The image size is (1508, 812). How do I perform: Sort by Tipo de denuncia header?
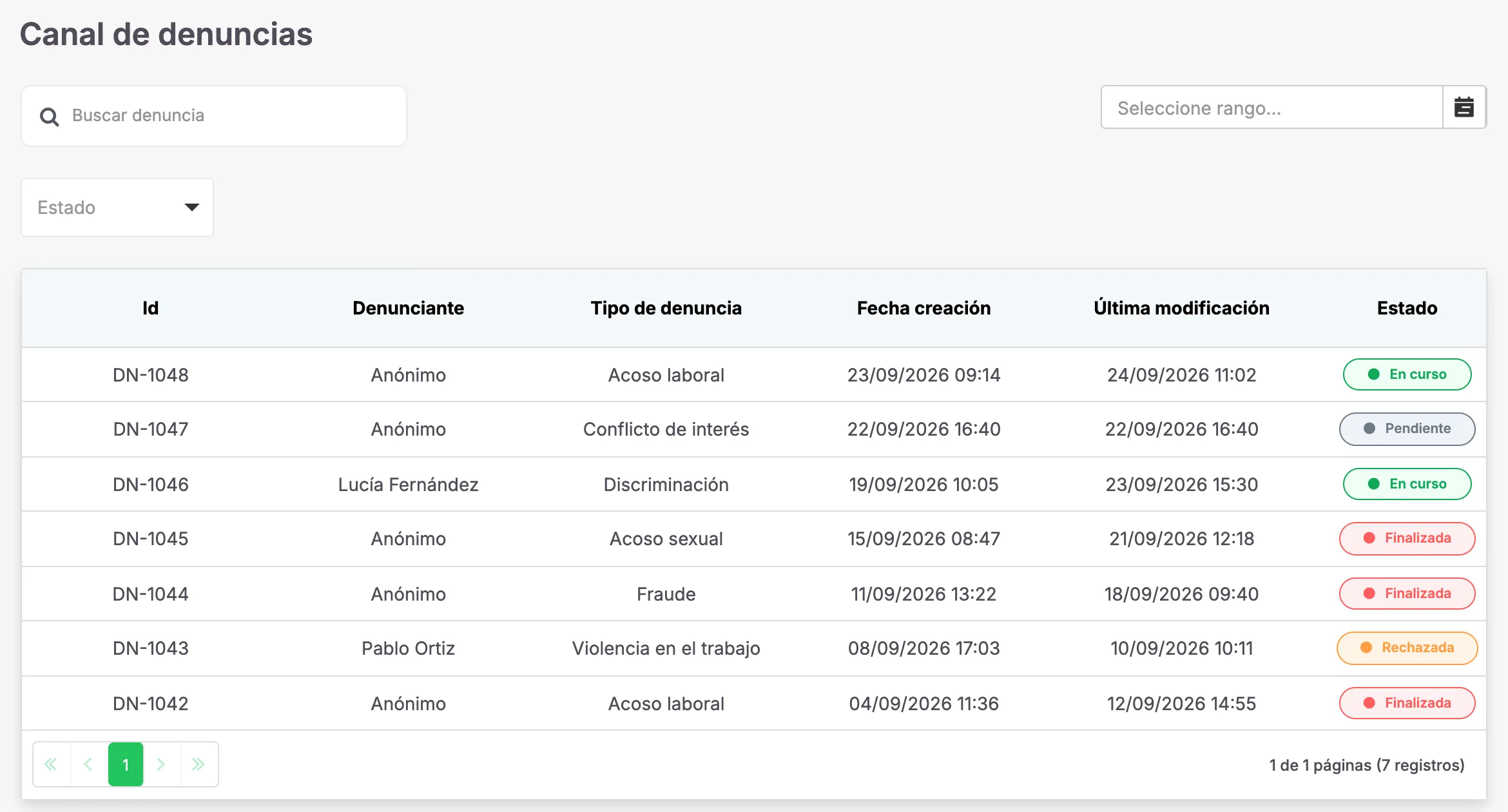(666, 308)
